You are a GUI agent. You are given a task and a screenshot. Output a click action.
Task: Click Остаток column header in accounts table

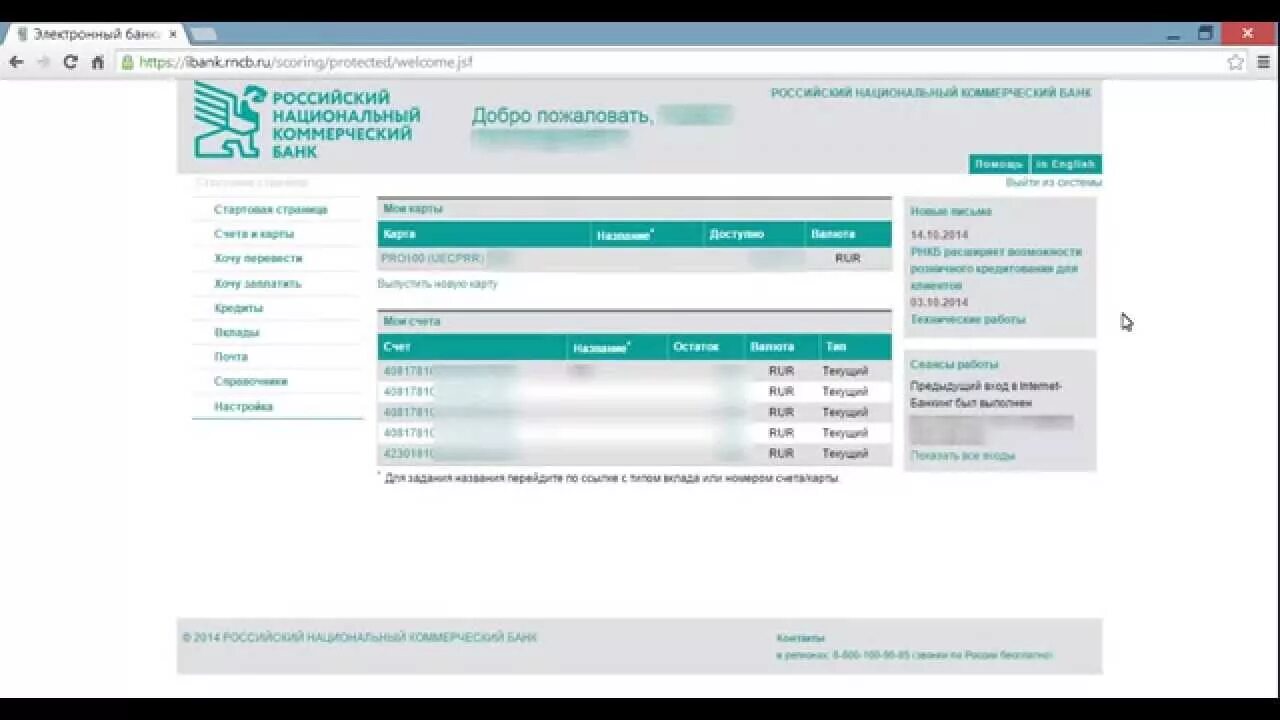(x=696, y=347)
